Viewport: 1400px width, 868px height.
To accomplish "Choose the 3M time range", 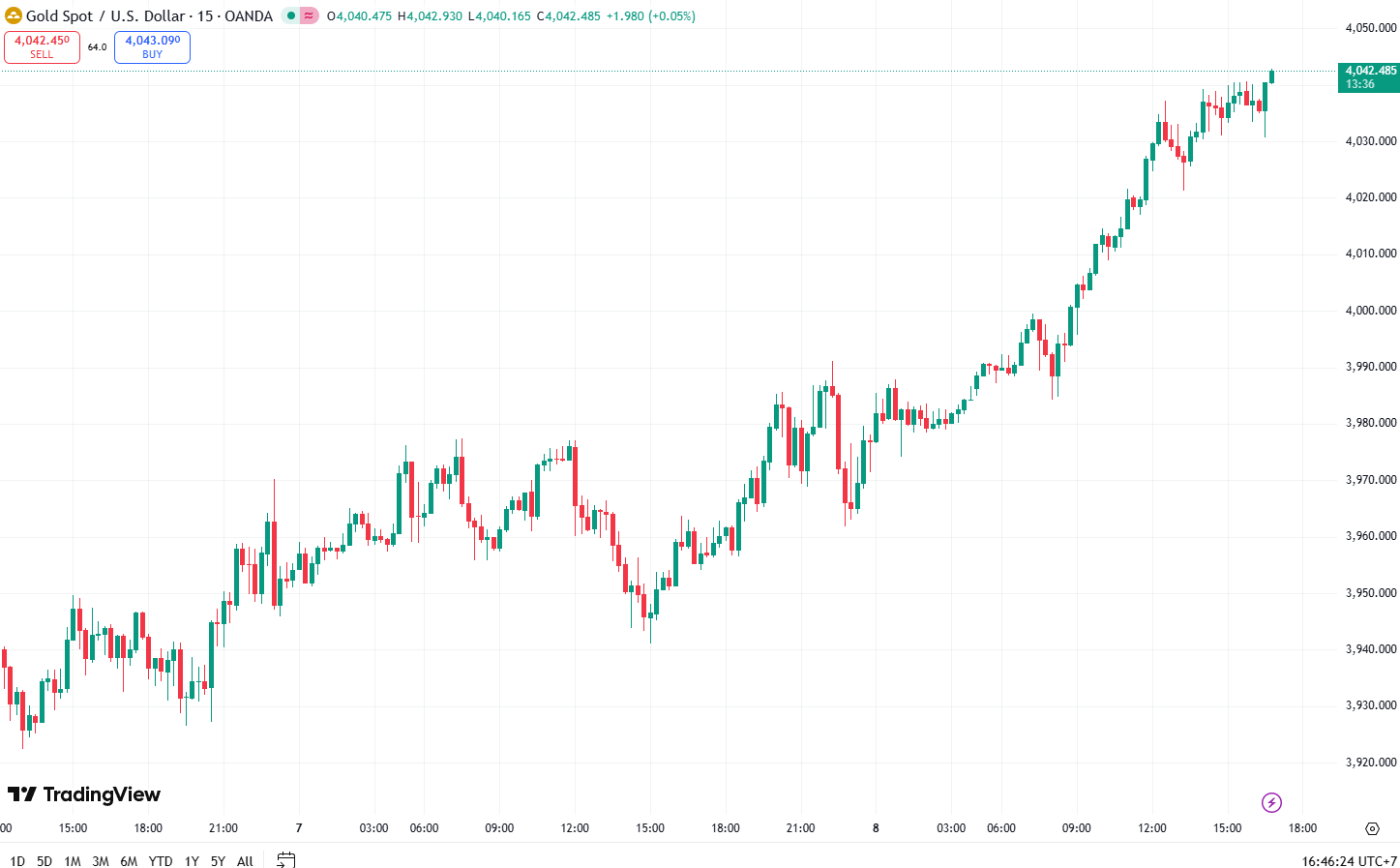I will point(101,861).
